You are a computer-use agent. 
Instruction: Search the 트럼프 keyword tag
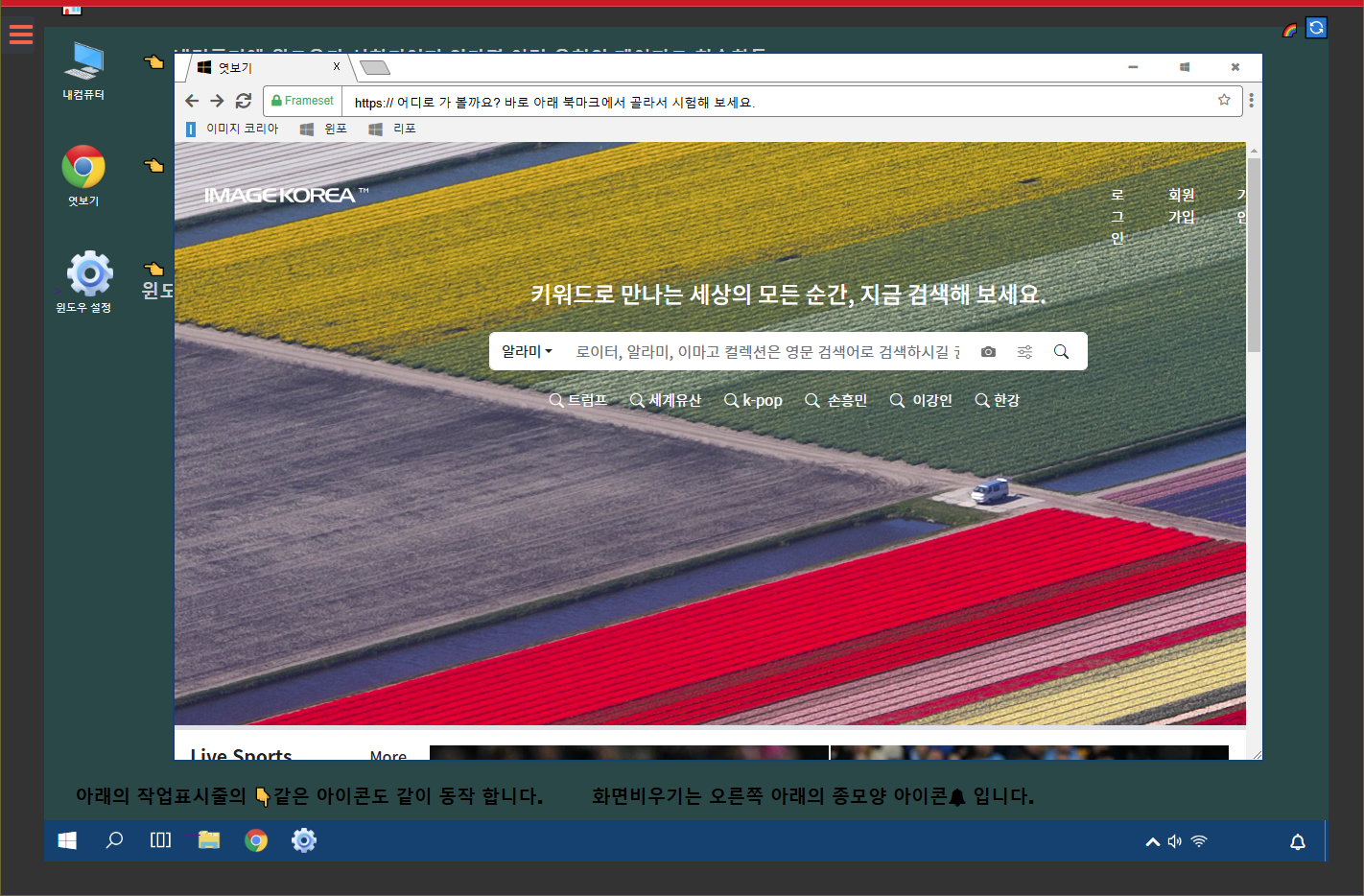pos(578,400)
